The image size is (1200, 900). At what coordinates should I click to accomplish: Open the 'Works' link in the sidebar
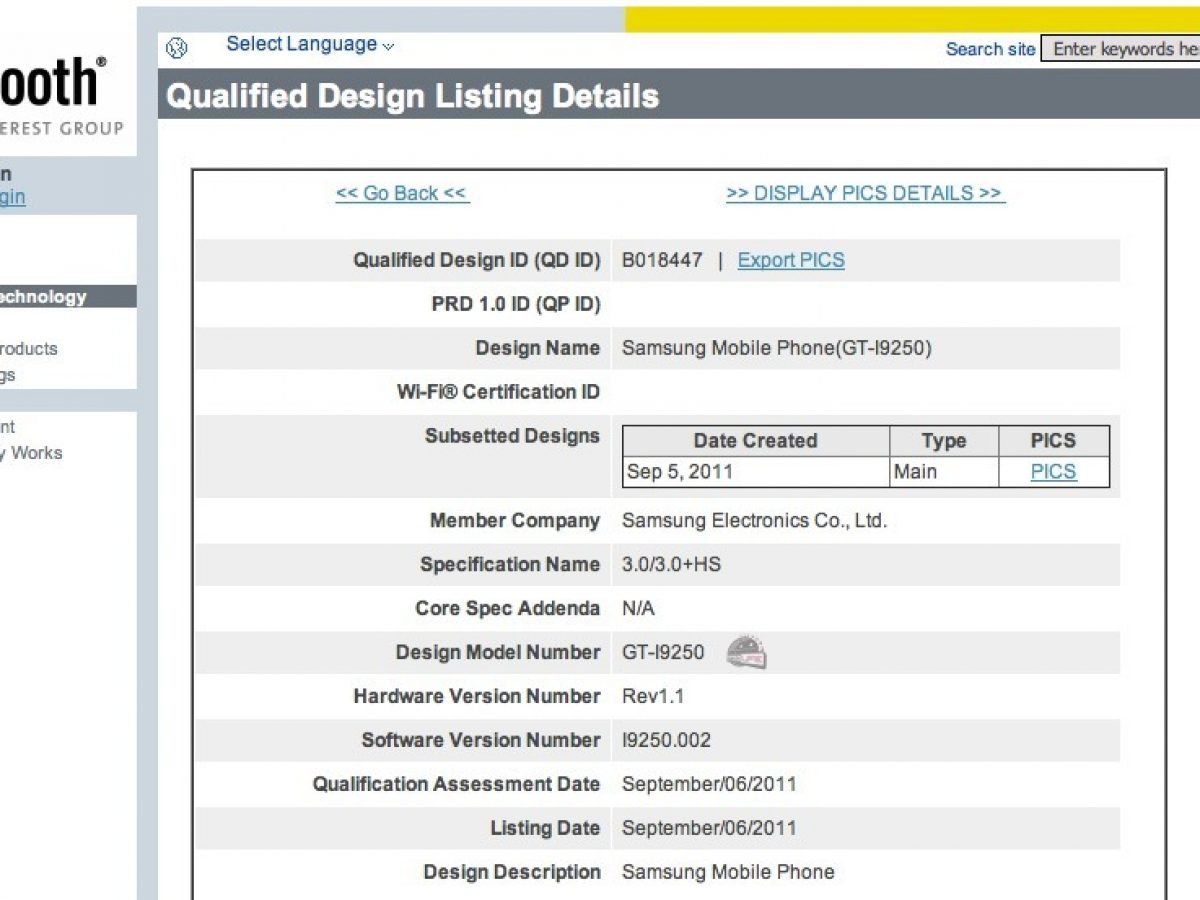(x=35, y=453)
